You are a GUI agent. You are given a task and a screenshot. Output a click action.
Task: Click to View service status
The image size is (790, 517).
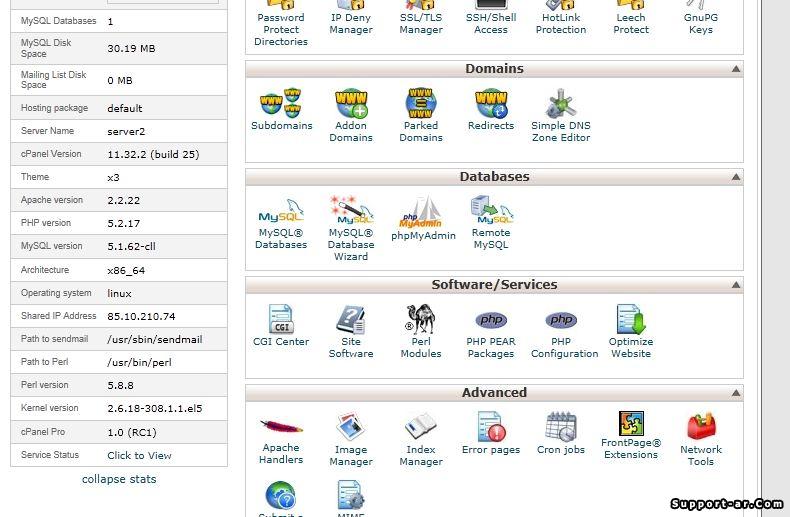pyautogui.click(x=139, y=455)
